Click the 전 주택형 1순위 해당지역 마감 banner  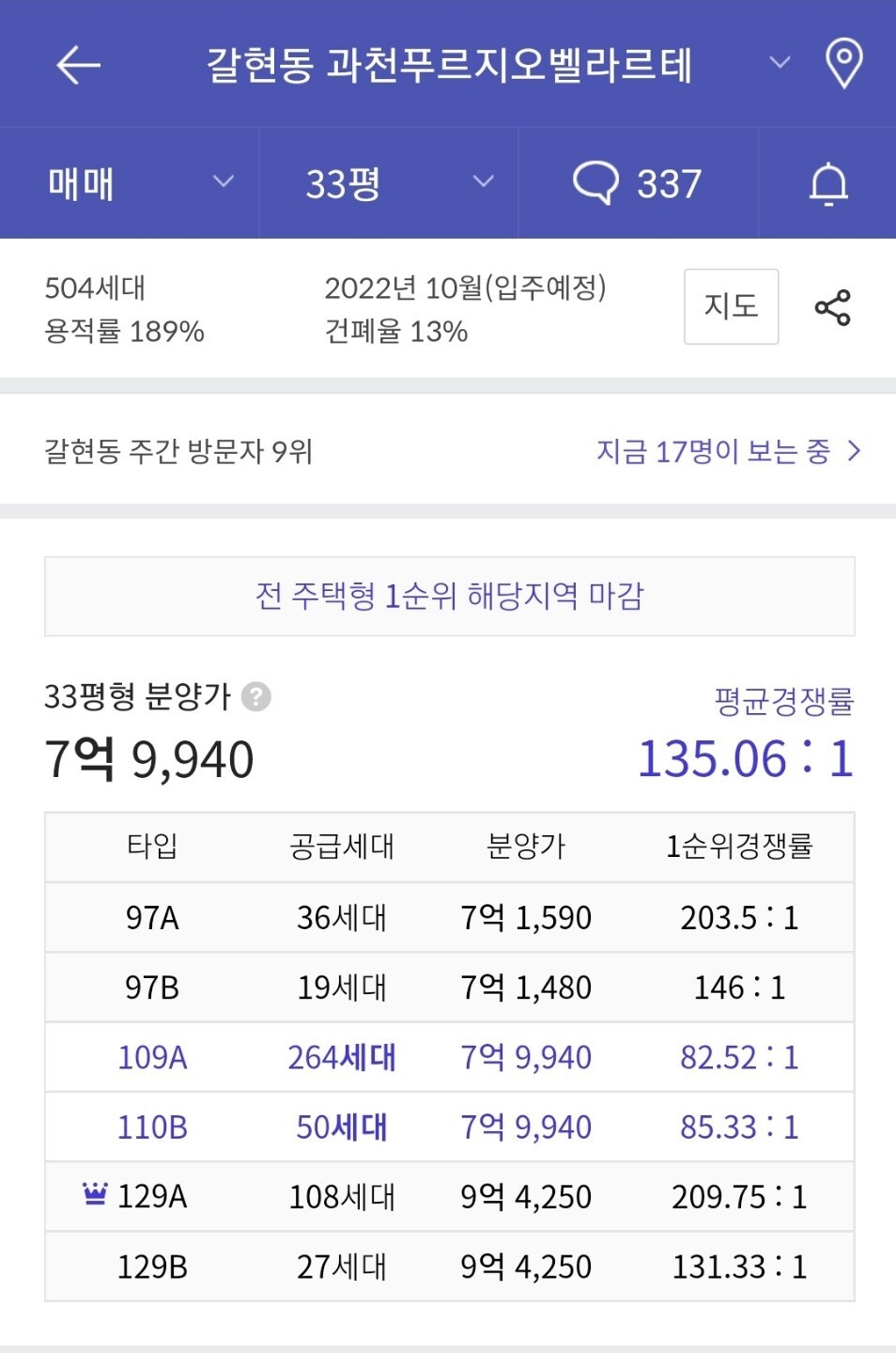[449, 597]
